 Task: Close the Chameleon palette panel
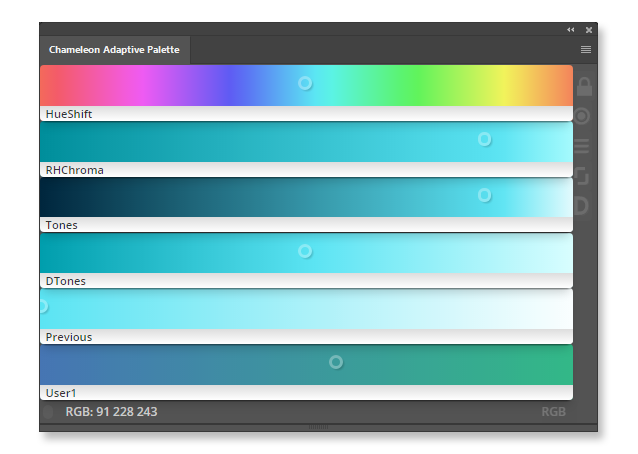click(x=589, y=30)
